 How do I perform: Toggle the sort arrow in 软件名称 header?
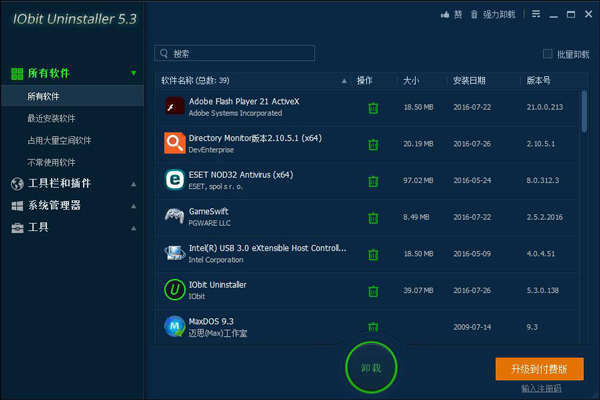pyautogui.click(x=344, y=81)
